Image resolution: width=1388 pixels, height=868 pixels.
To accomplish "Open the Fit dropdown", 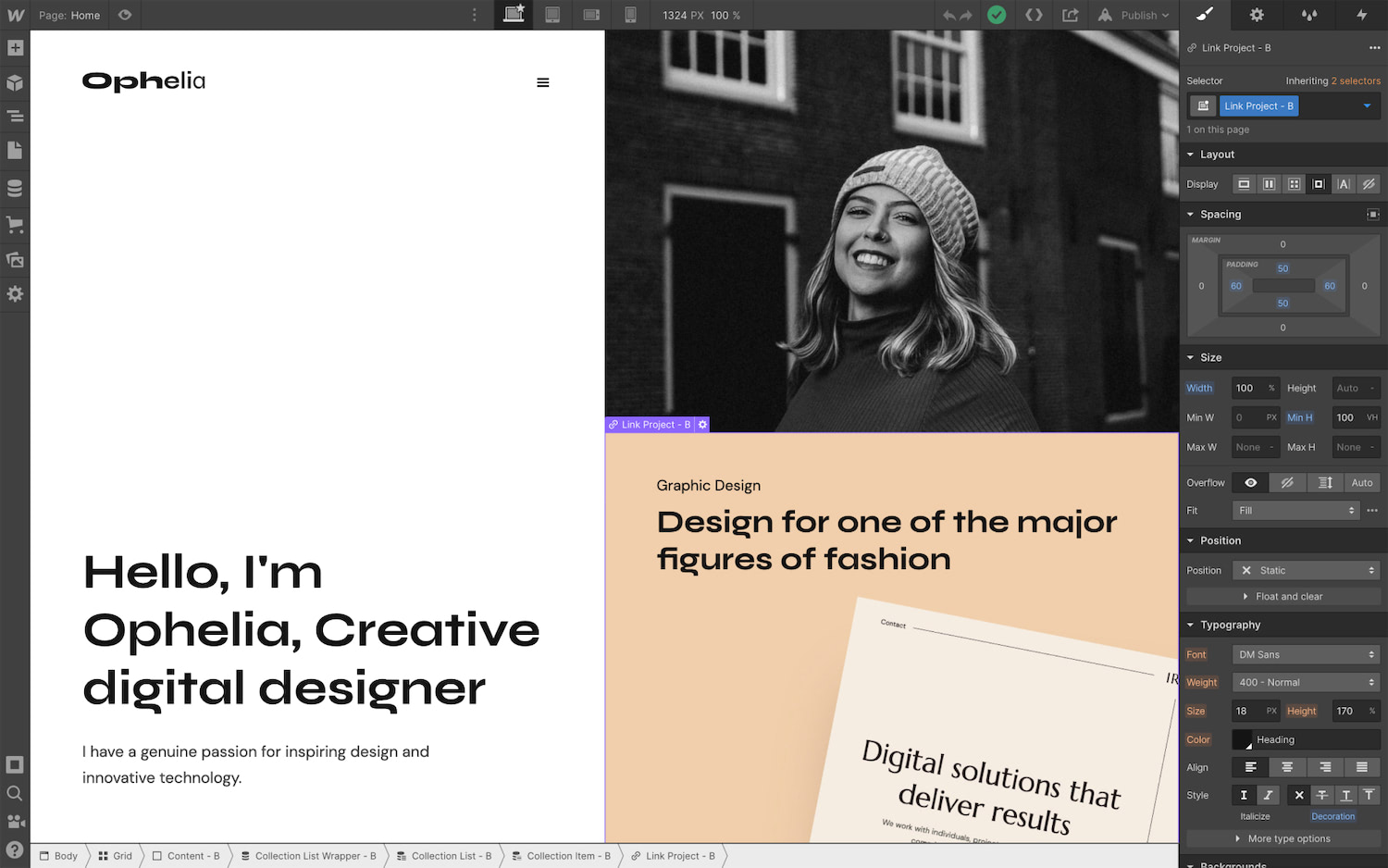I will 1296,511.
